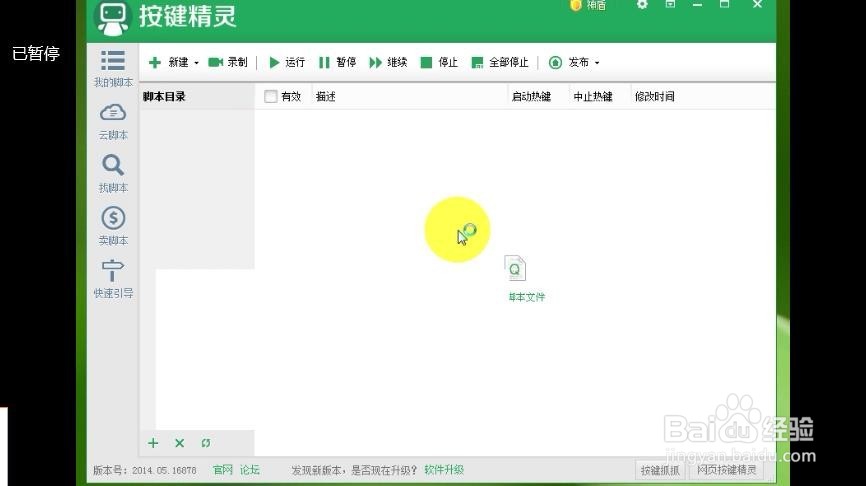Click the 修改时间 column header
Screen dimensions: 866x486
pos(654,97)
